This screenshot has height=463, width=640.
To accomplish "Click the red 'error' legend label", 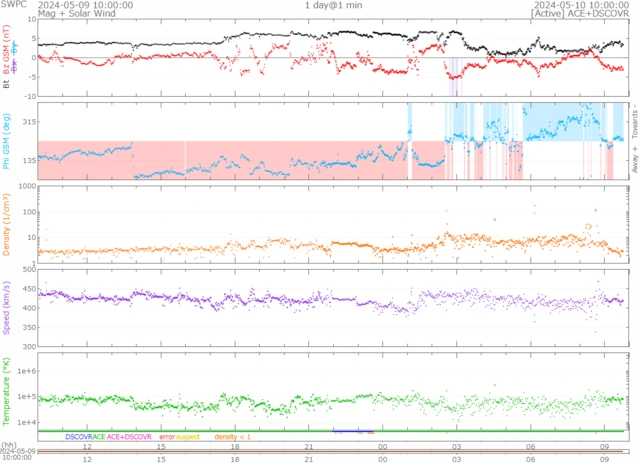I will point(167,437).
